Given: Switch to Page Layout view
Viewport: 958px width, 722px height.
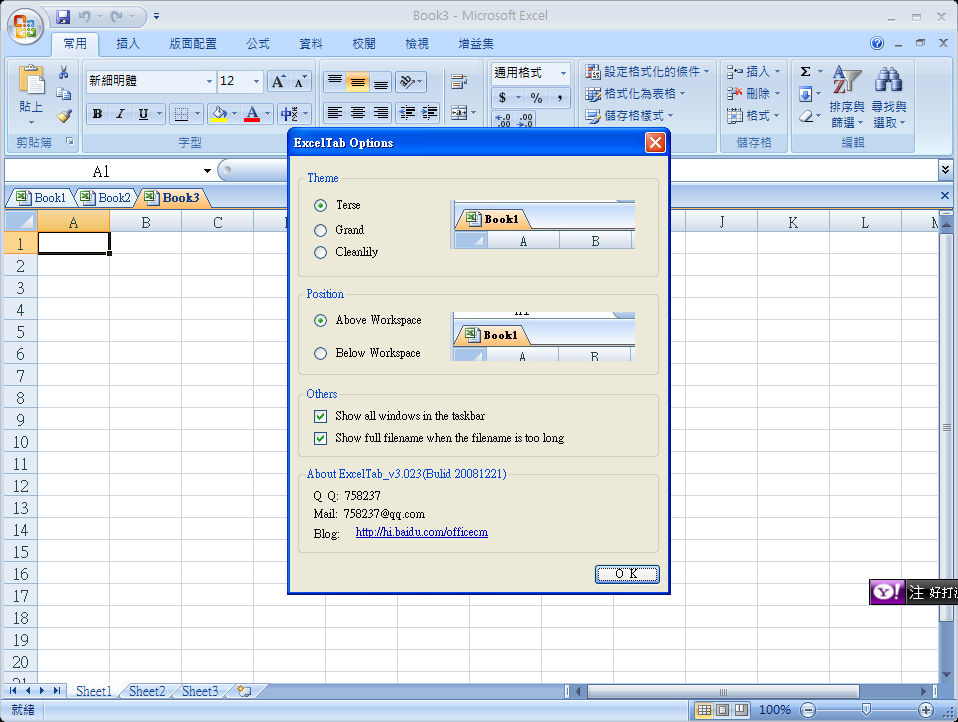Looking at the screenshot, I should coord(723,710).
